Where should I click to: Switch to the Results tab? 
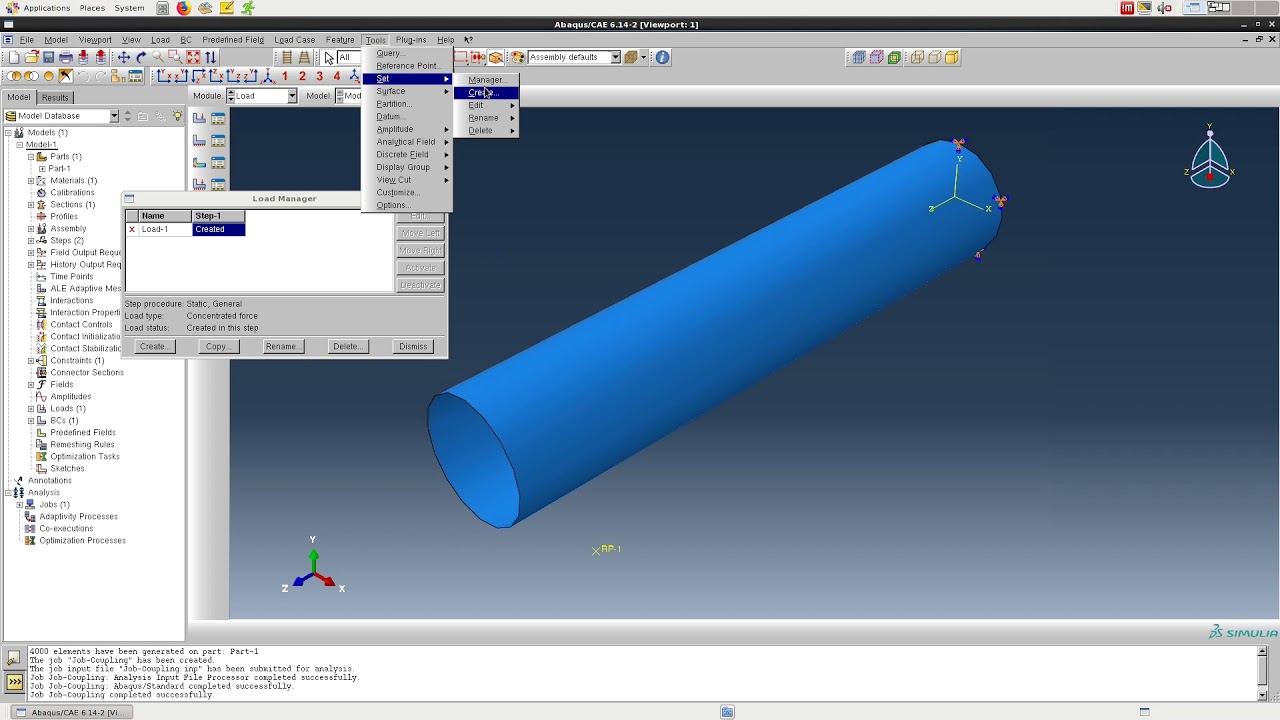[55, 97]
